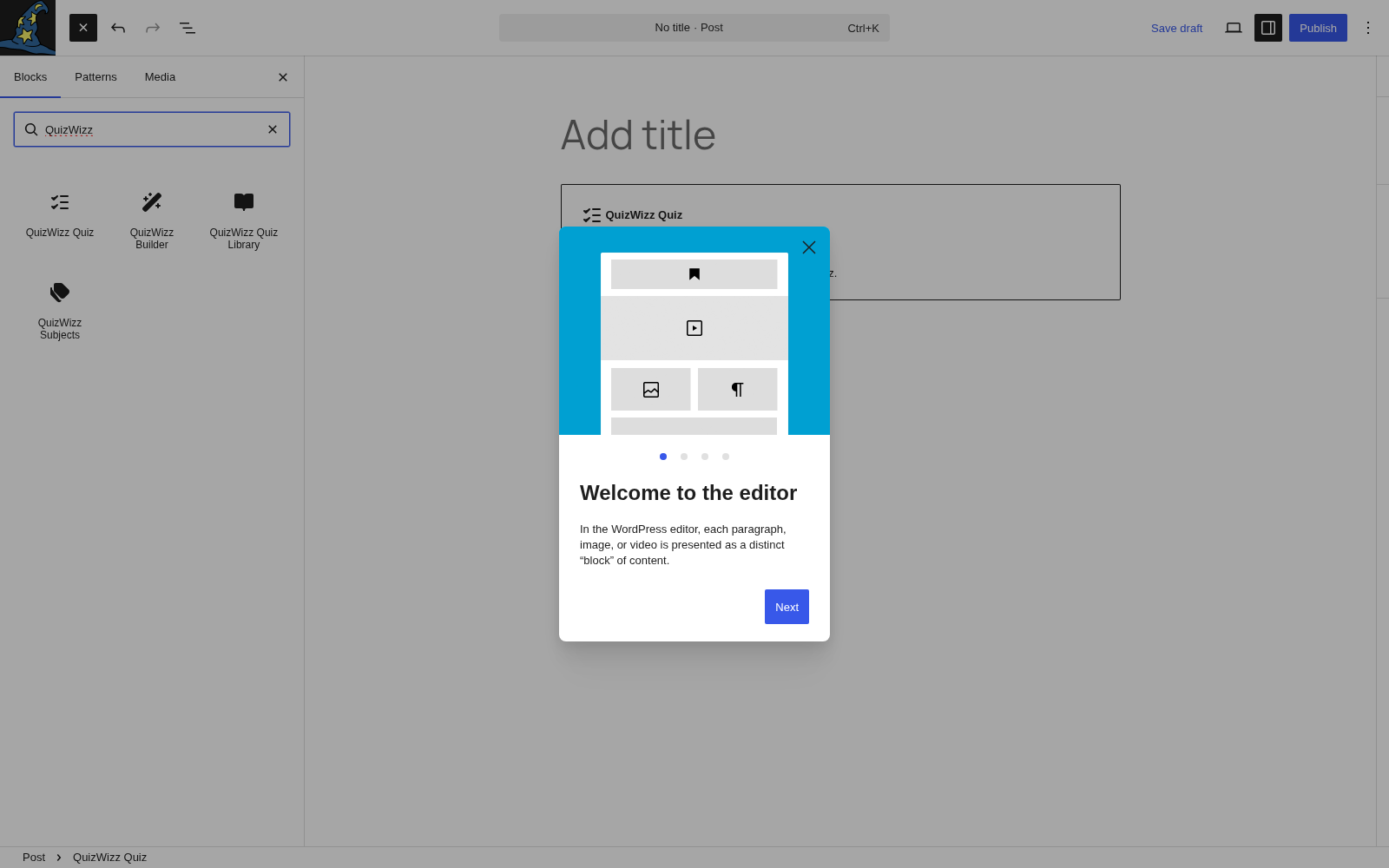Redo the last undone action

coord(153,28)
